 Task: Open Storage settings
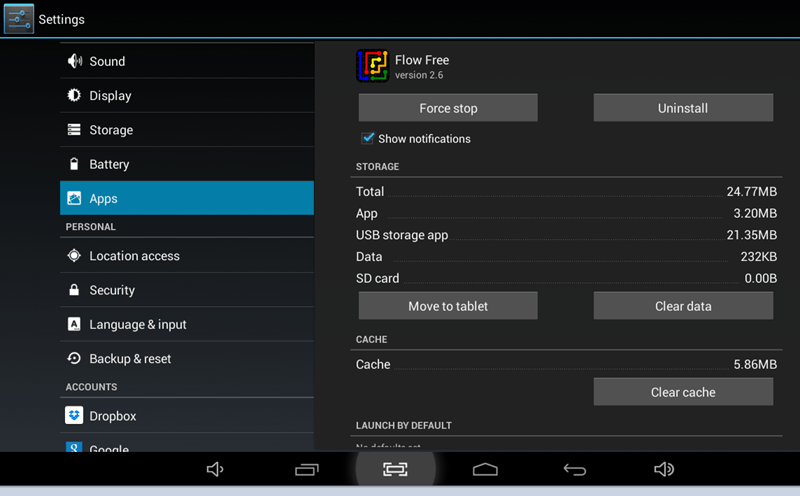(187, 130)
